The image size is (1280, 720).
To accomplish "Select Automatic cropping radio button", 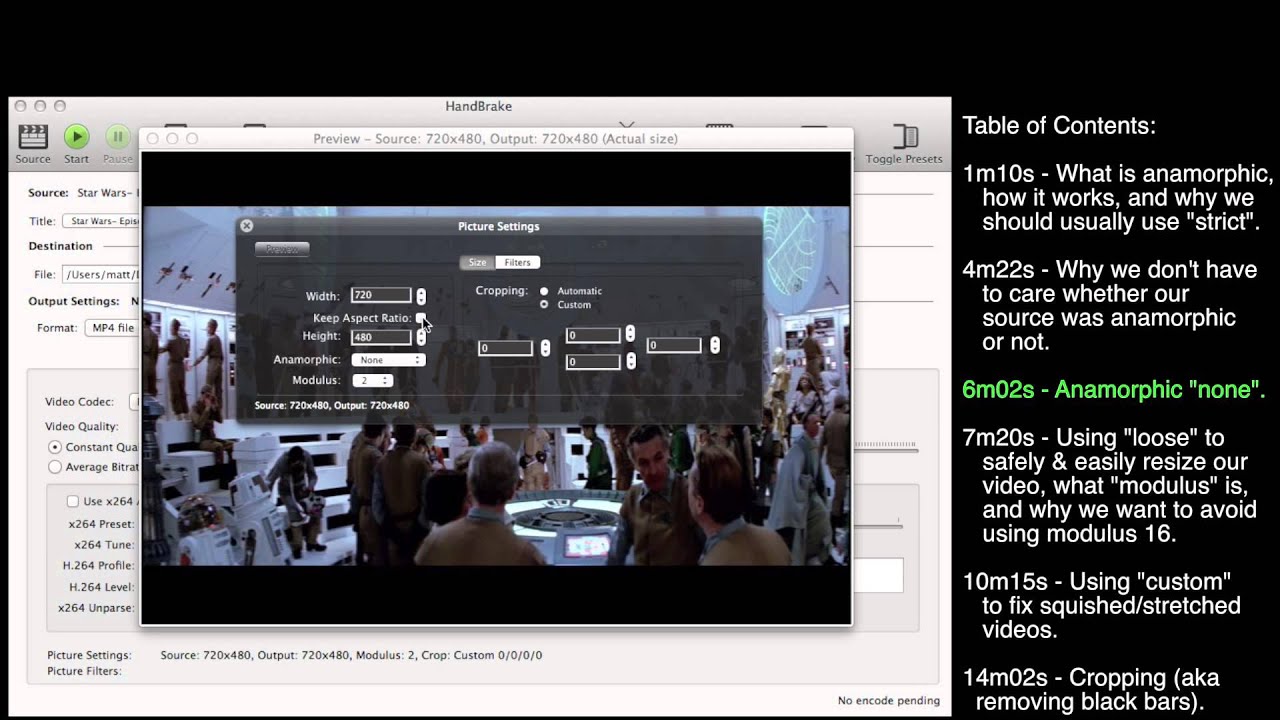I will click(x=544, y=291).
